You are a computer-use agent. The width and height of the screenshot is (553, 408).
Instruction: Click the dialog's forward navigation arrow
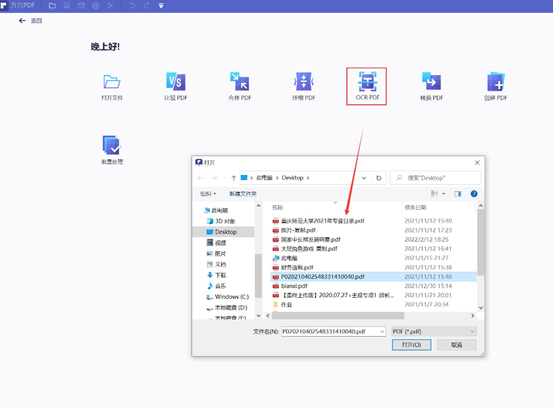tap(214, 178)
